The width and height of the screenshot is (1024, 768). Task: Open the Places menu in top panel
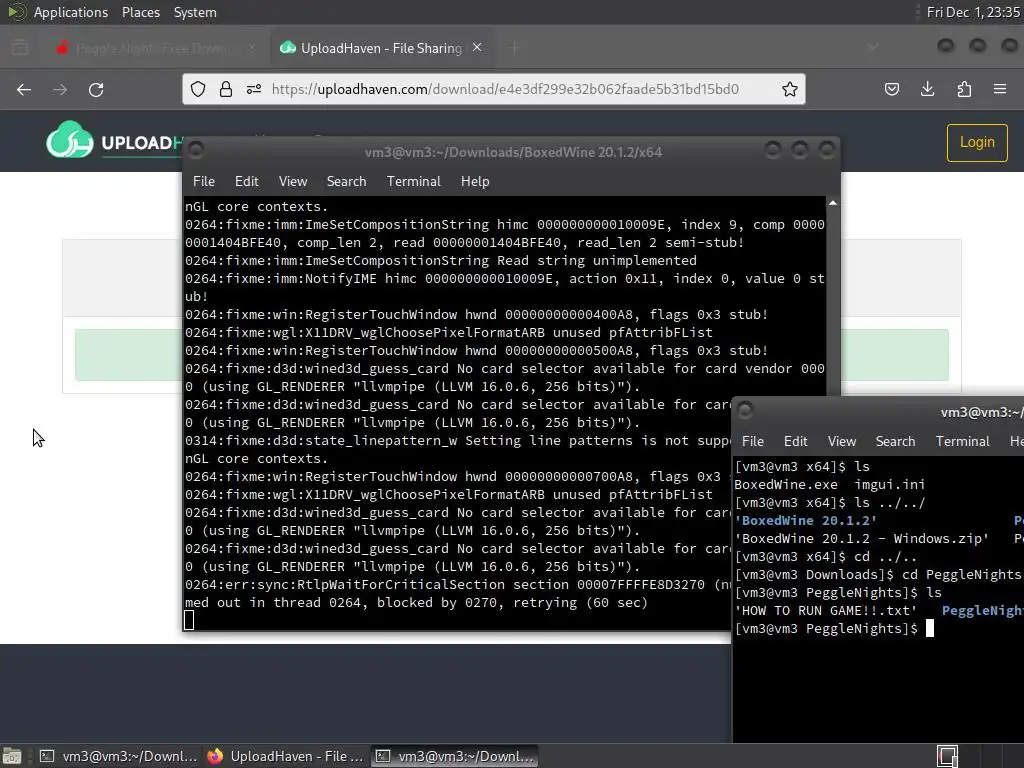140,12
